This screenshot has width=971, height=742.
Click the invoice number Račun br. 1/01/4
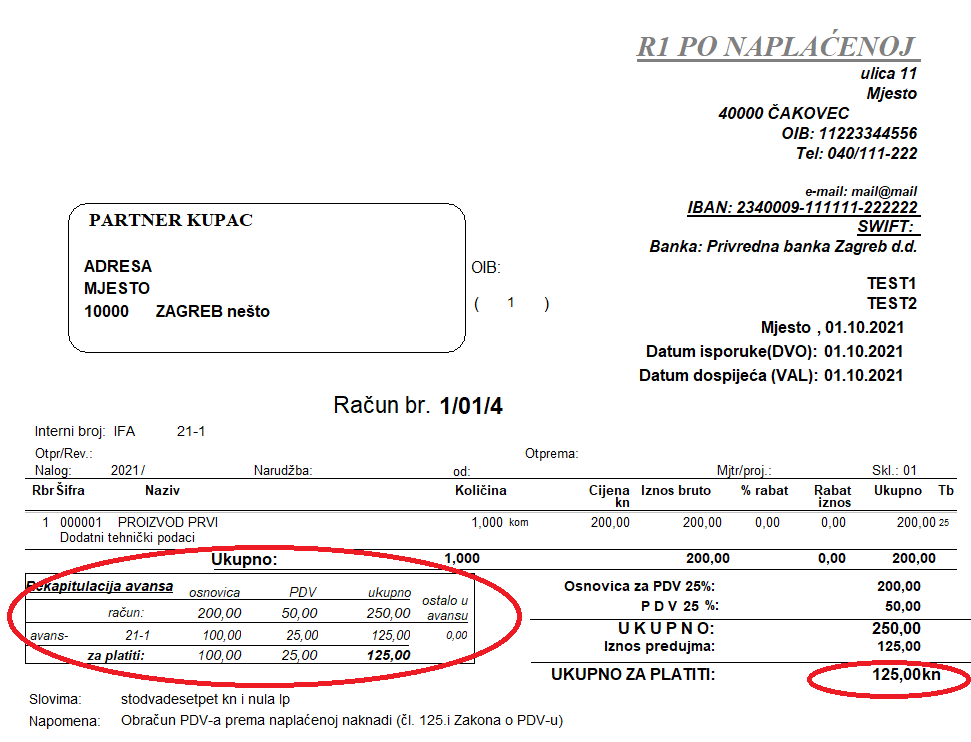tap(418, 406)
